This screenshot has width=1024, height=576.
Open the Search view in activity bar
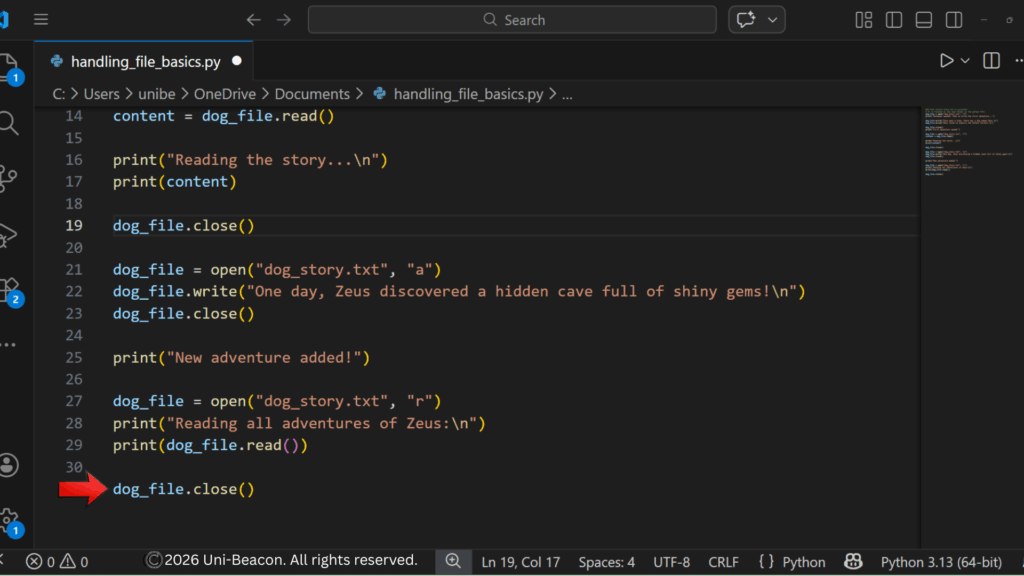click(8, 123)
